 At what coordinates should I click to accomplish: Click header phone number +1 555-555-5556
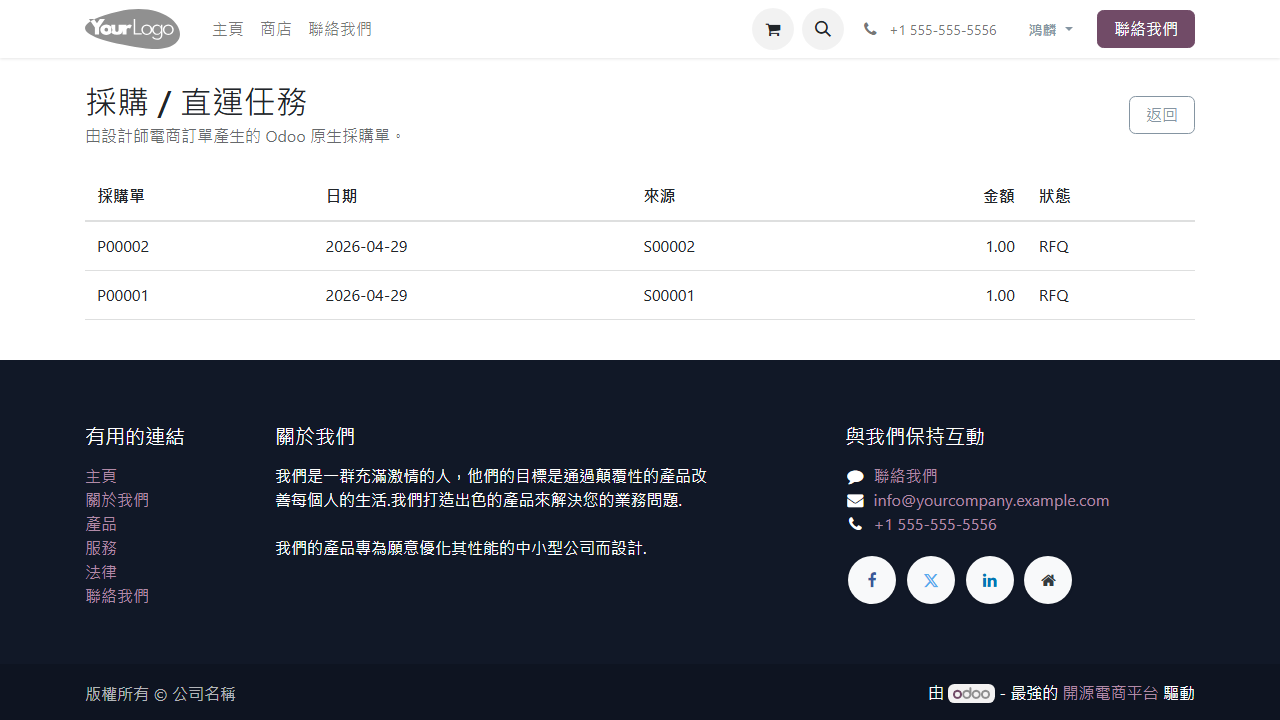click(x=943, y=30)
